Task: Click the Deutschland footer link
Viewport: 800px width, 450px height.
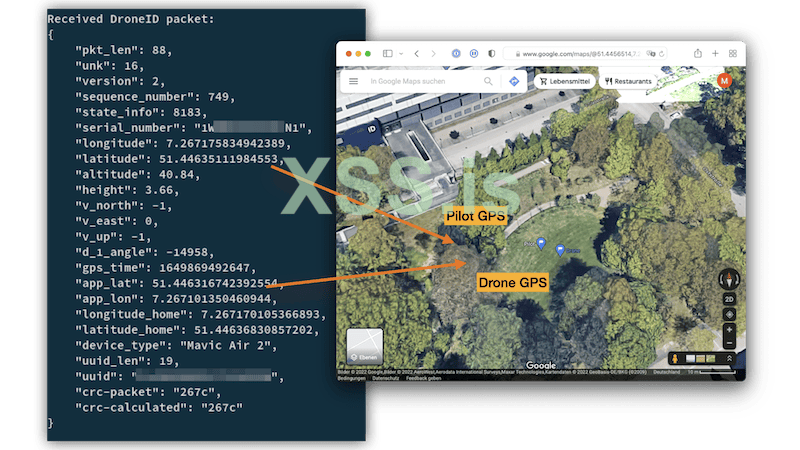Action: coord(667,372)
